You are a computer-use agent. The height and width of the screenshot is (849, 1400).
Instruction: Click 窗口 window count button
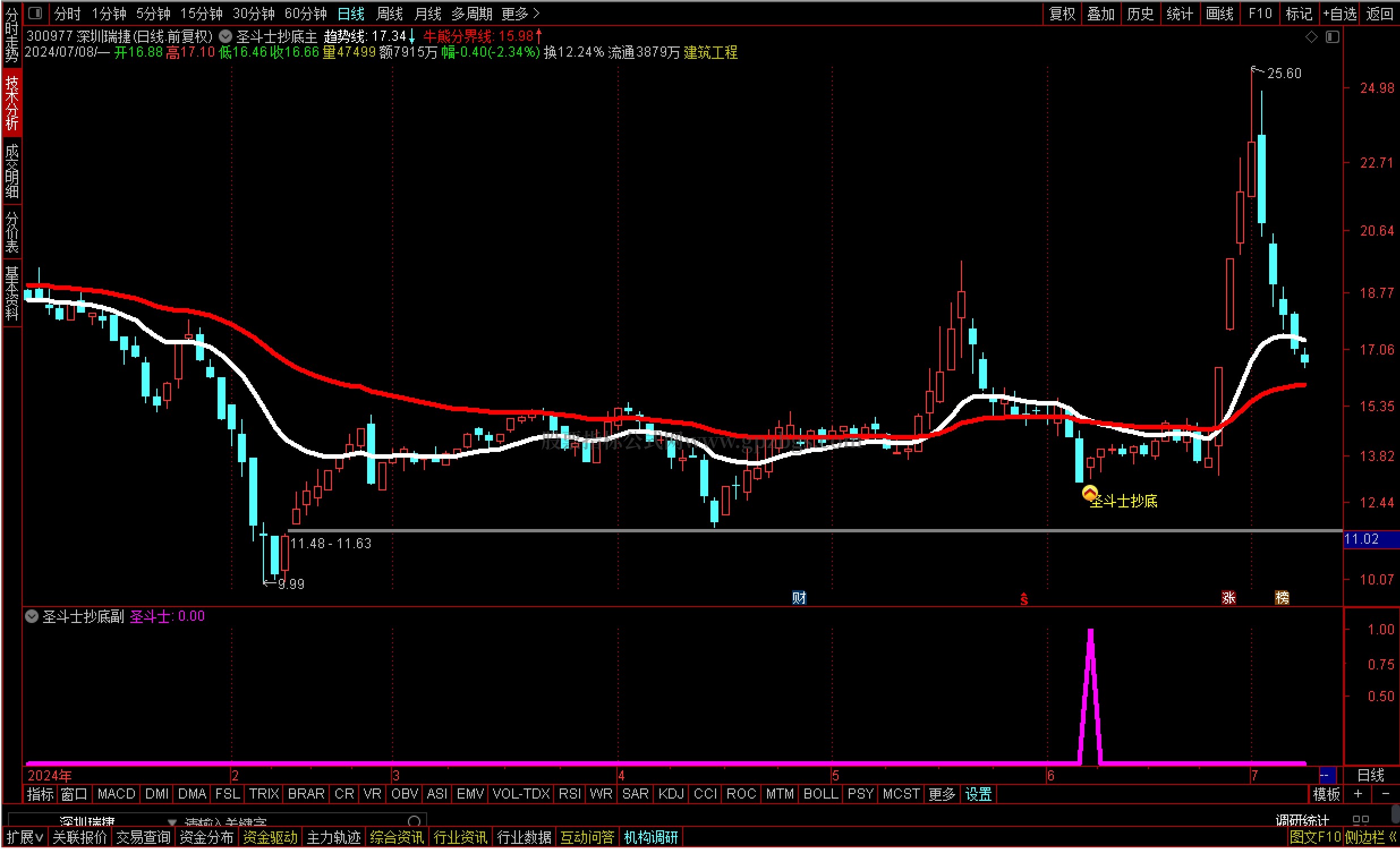[x=74, y=794]
